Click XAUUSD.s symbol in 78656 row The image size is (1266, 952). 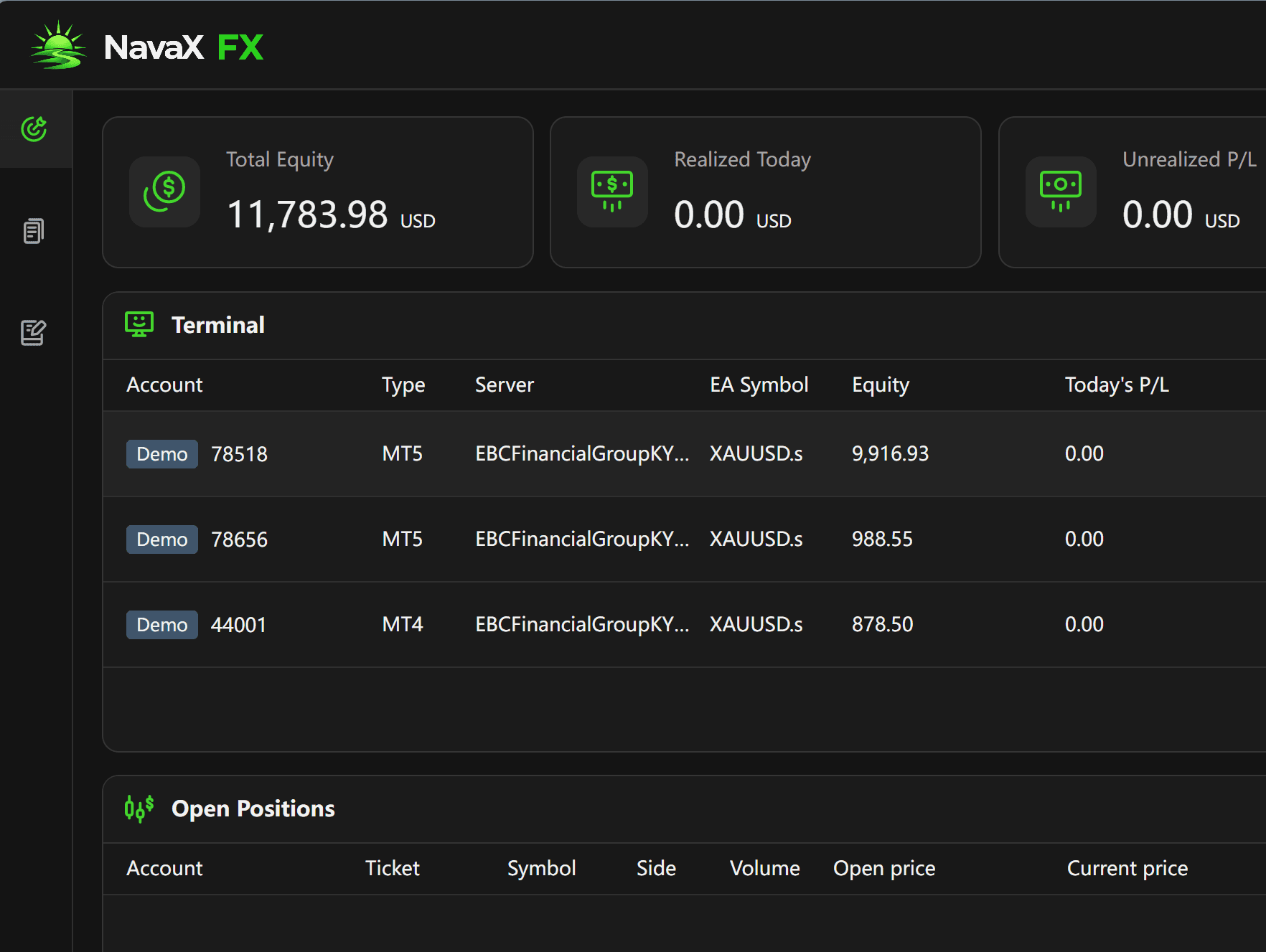[756, 539]
